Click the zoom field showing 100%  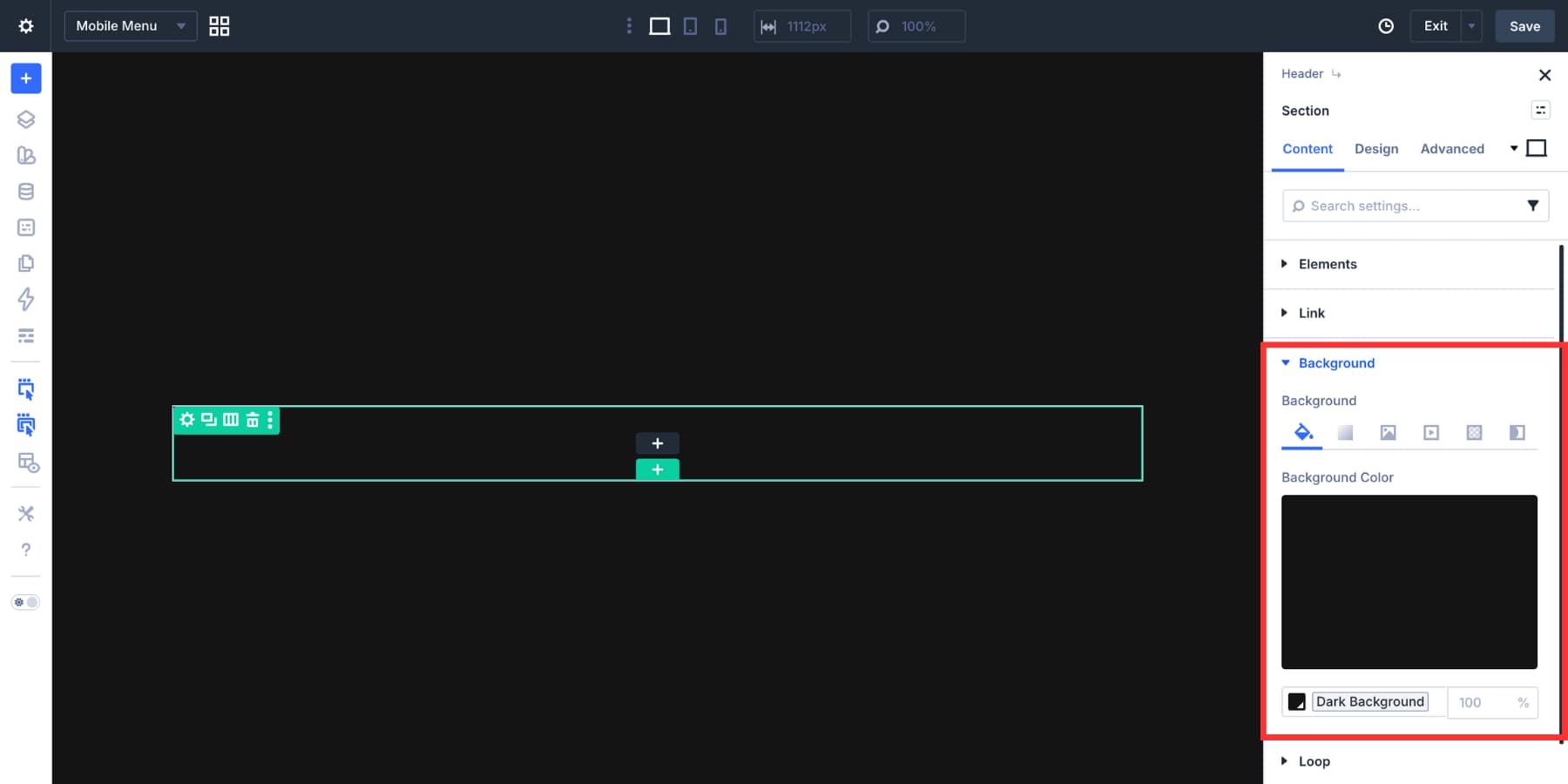916,26
